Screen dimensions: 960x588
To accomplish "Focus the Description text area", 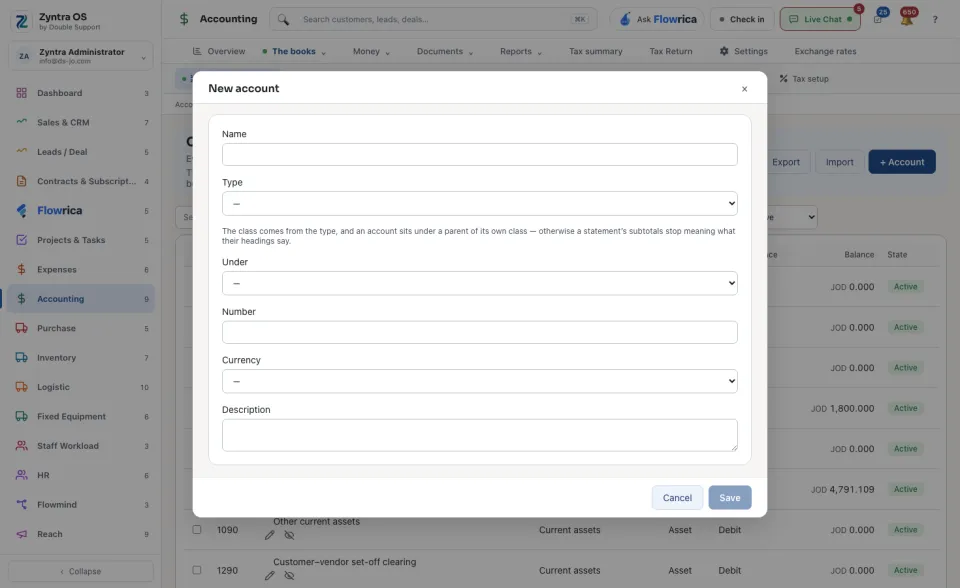I will pyautogui.click(x=479, y=435).
